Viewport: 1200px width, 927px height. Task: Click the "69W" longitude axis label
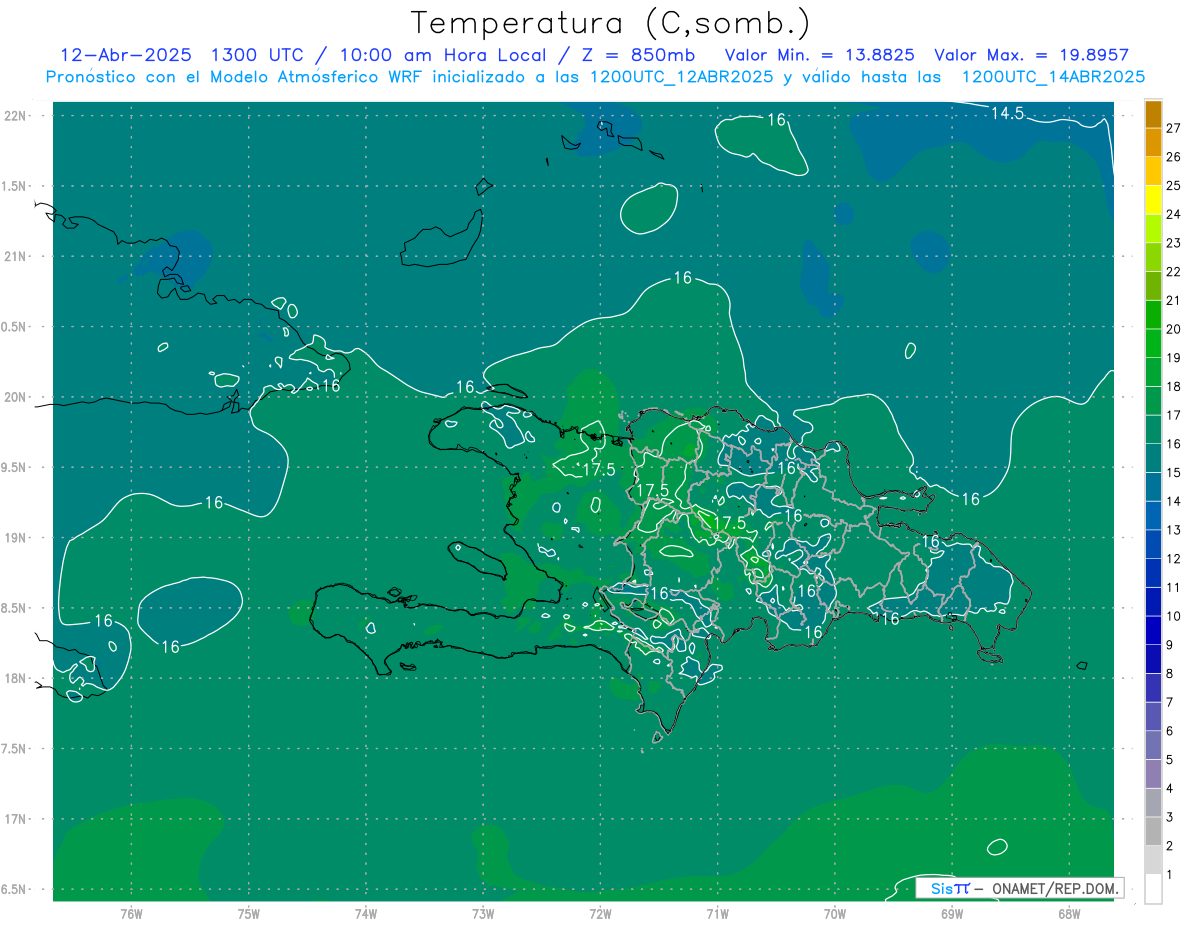tap(952, 913)
